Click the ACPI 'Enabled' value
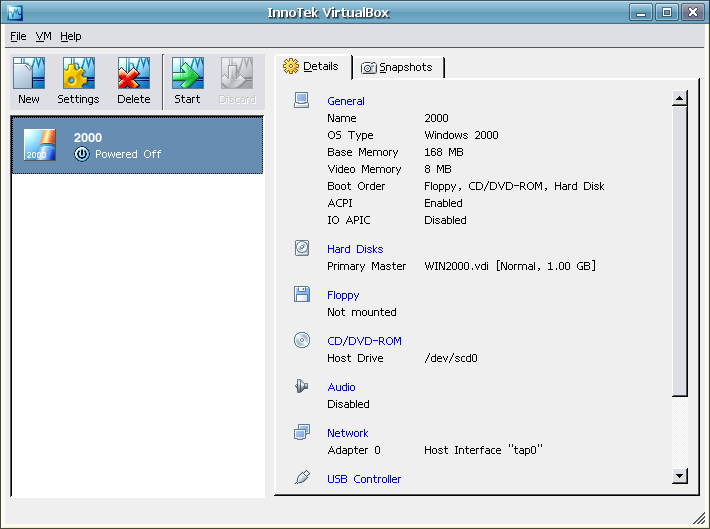This screenshot has height=529, width=710. [x=443, y=203]
